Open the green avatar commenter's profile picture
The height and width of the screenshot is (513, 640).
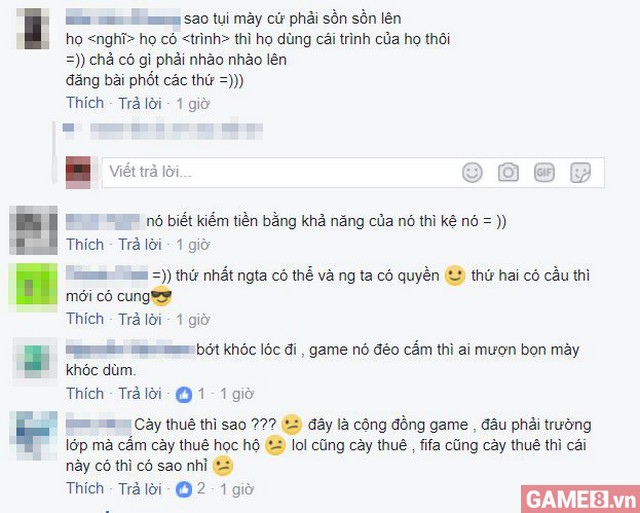[33, 287]
